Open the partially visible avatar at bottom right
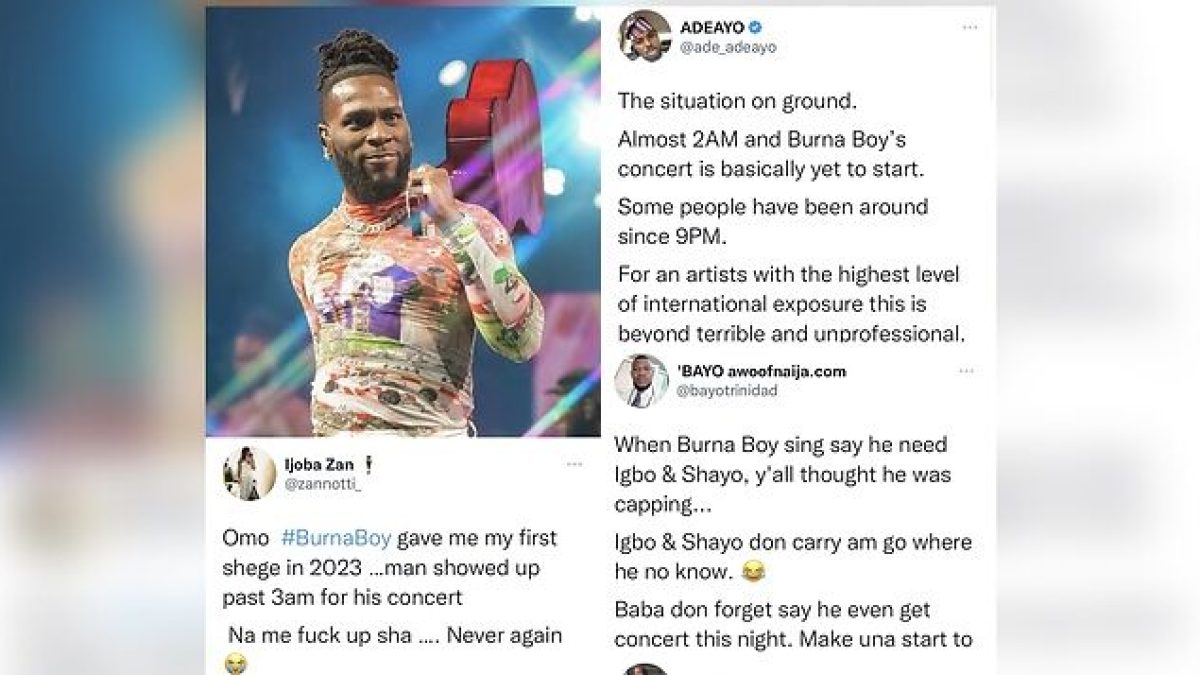Screen dimensions: 1200x675 coord(645,668)
